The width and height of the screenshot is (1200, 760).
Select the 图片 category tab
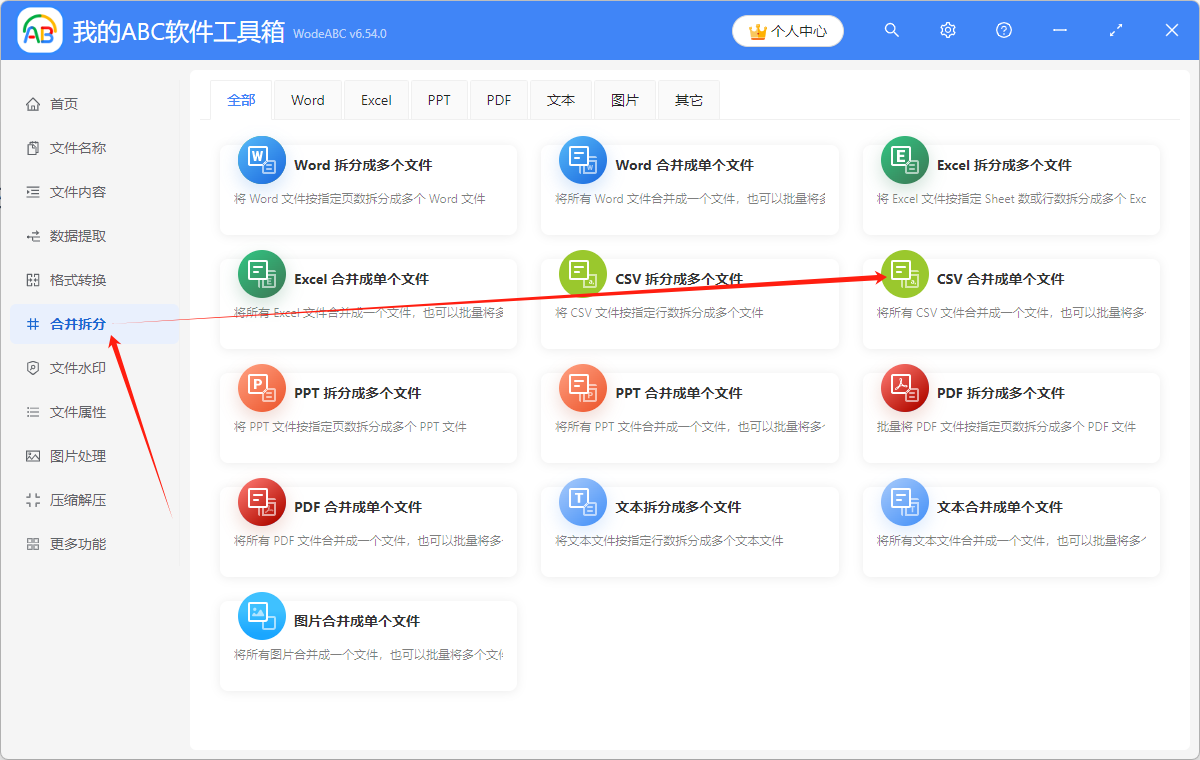coord(625,99)
